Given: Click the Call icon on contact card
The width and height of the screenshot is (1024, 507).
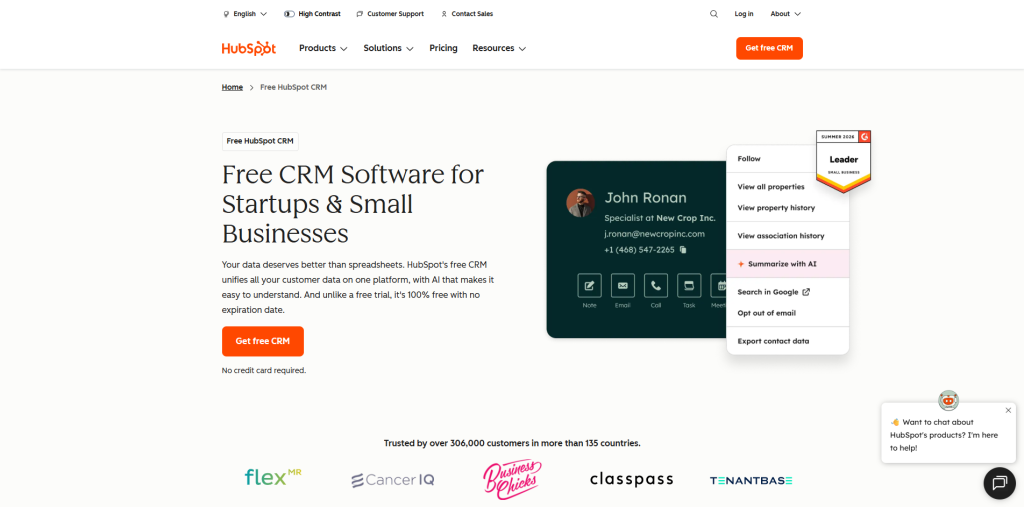Looking at the screenshot, I should tap(656, 286).
